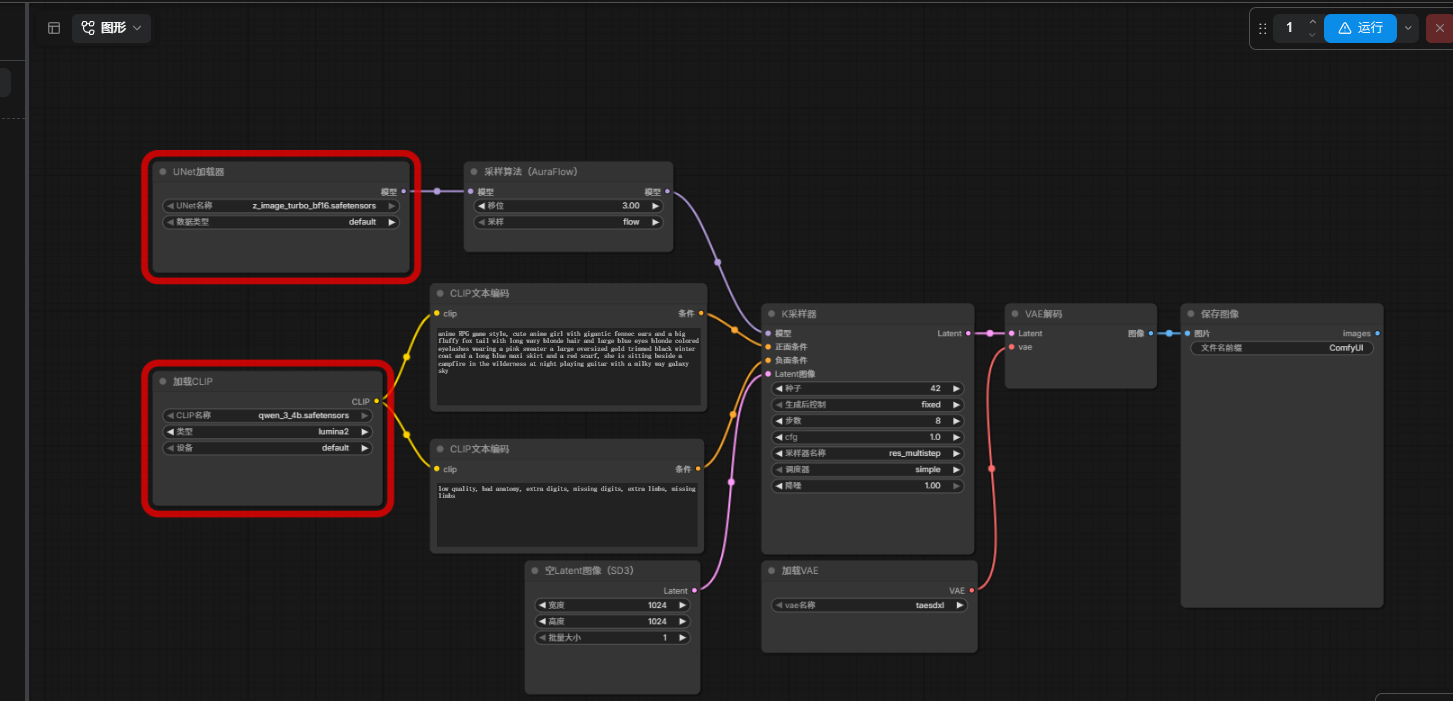This screenshot has height=701, width=1453.
Task: Click the right arrow of 步数 to increase steps
Action: (957, 421)
